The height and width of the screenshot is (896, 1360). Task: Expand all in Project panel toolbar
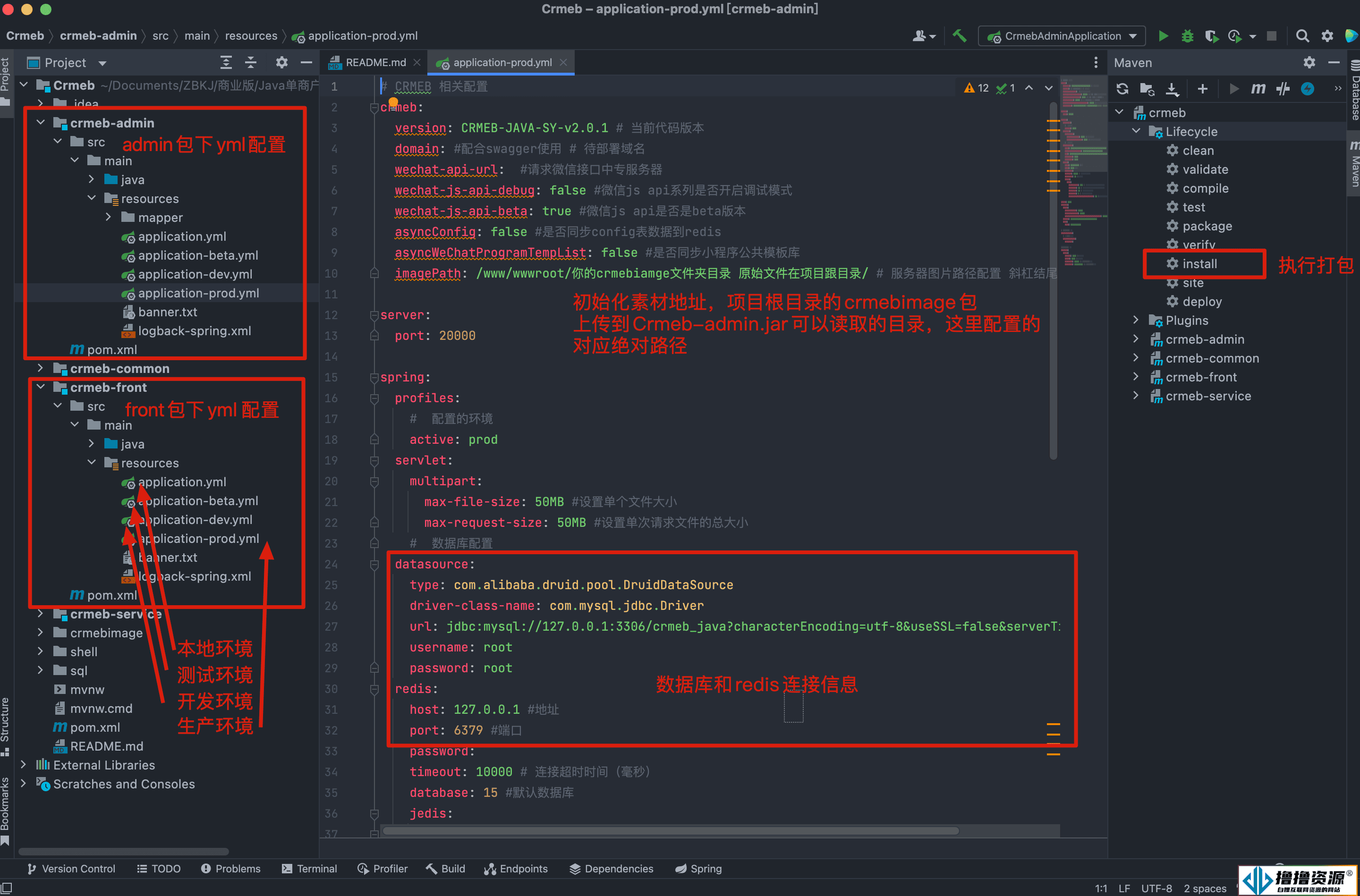226,62
